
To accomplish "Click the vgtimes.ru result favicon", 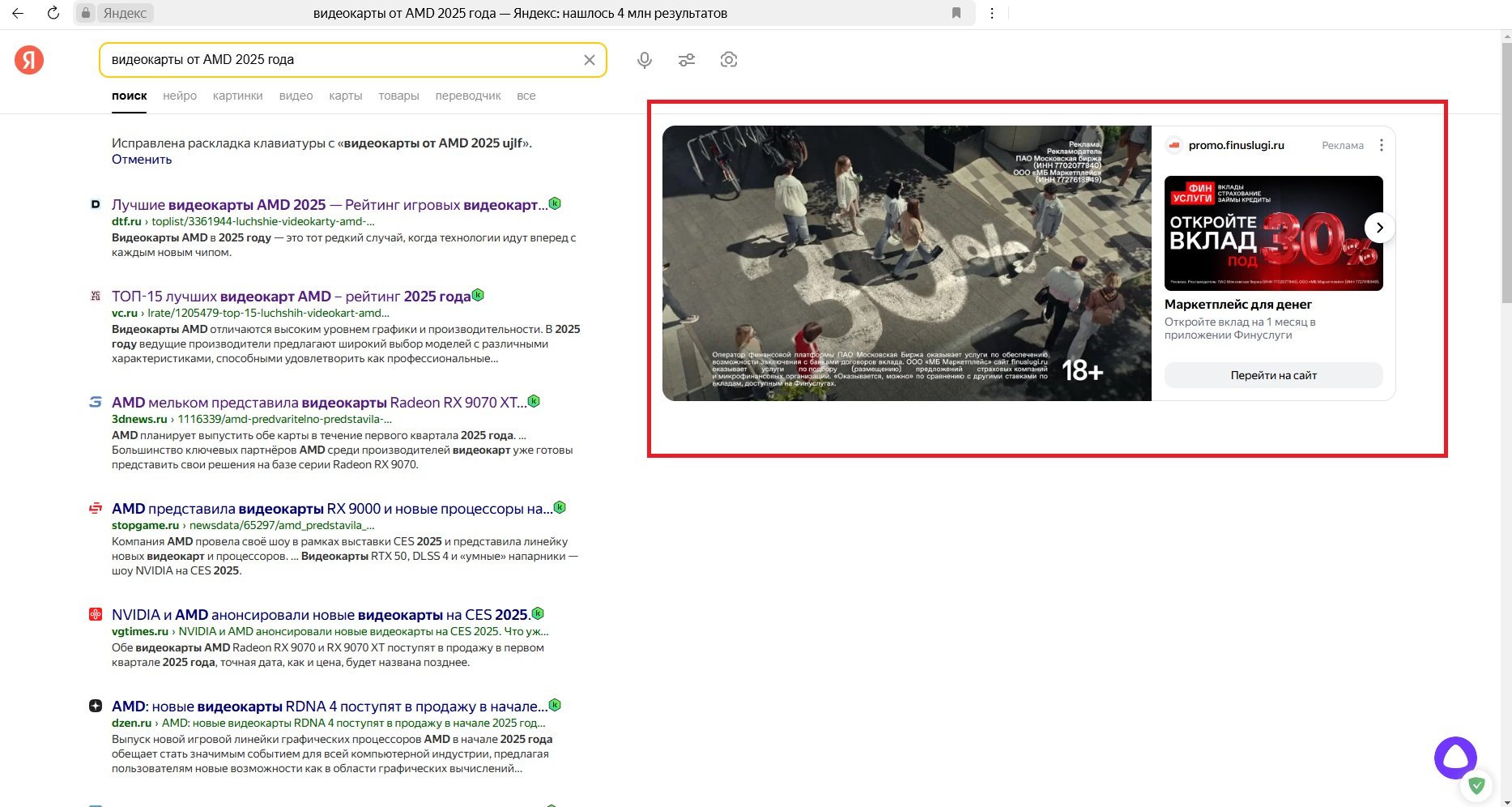I will click(x=96, y=614).
